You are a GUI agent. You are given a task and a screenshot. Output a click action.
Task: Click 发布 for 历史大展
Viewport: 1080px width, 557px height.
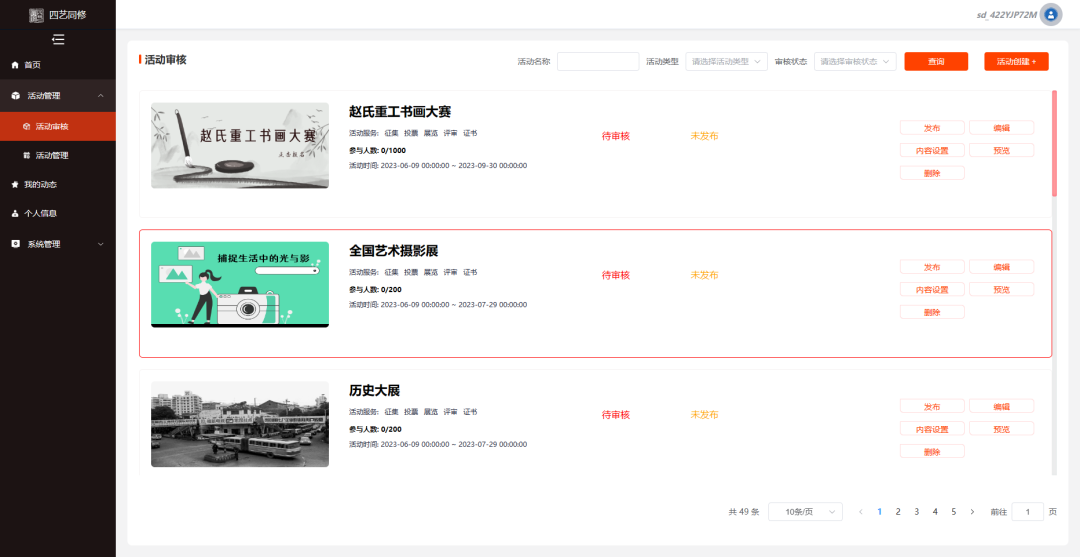pos(932,406)
